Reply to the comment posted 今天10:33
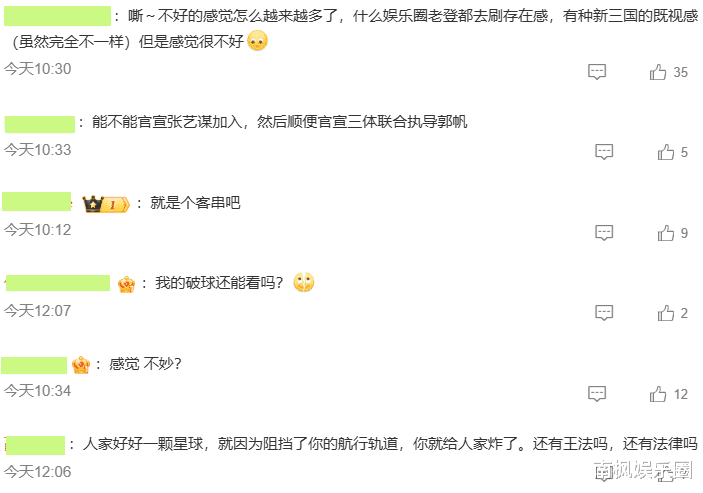Viewport: 703px width, 493px height. coord(604,152)
